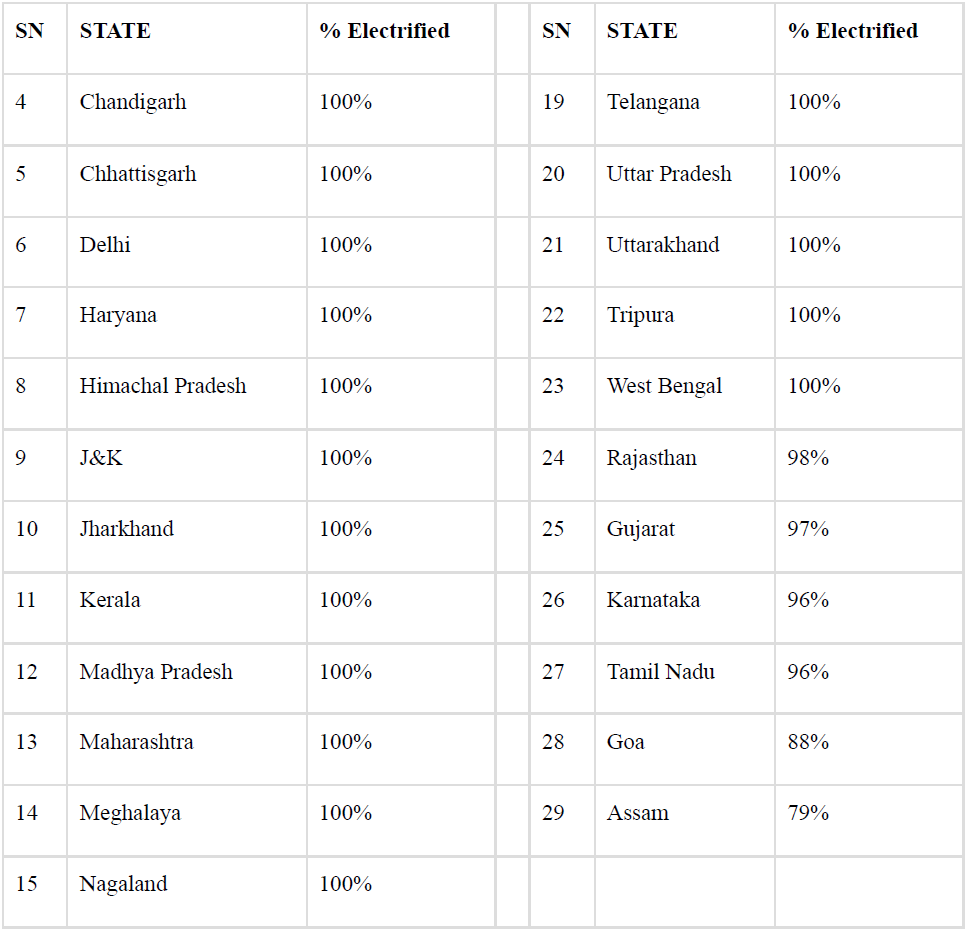Select the Madhya Pradesh cell
This screenshot has width=971, height=940.
coord(156,672)
